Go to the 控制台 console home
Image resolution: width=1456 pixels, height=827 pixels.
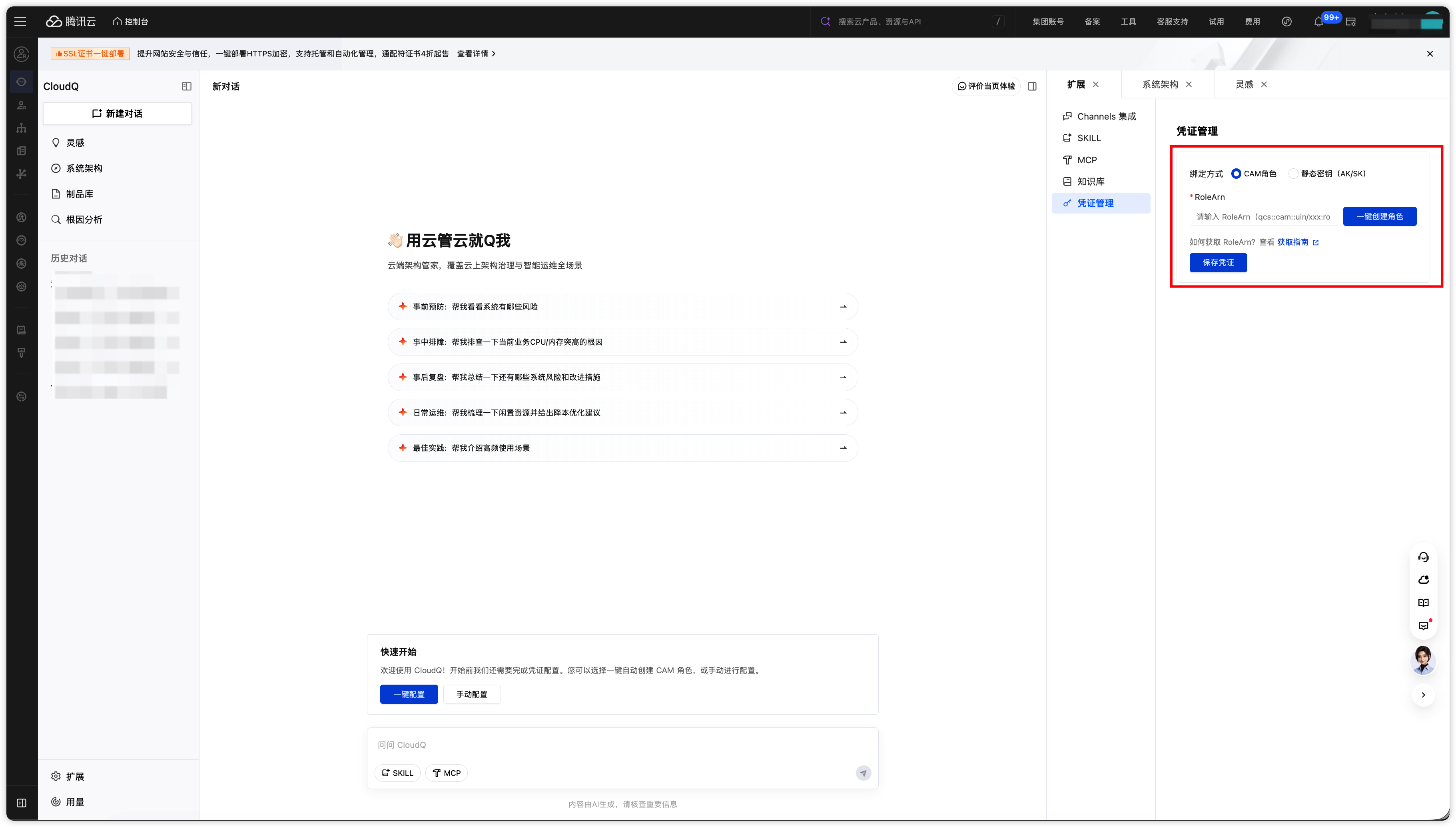click(131, 22)
